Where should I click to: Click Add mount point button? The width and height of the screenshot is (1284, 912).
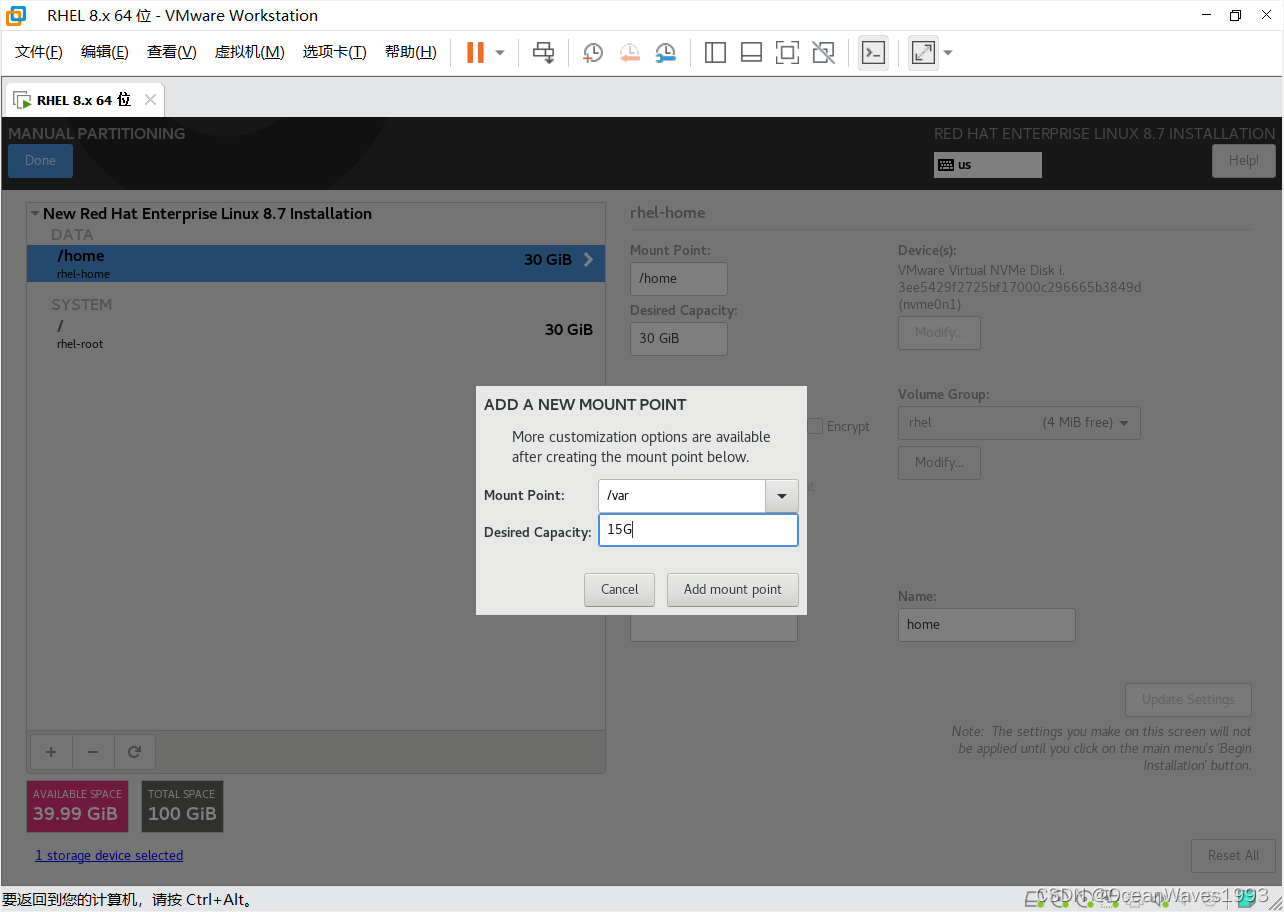[x=733, y=590]
